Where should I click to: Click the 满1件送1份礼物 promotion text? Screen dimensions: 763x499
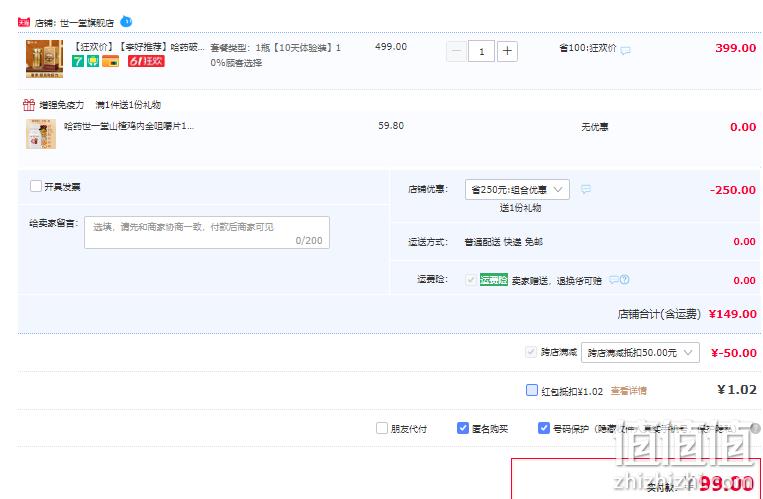coord(128,105)
